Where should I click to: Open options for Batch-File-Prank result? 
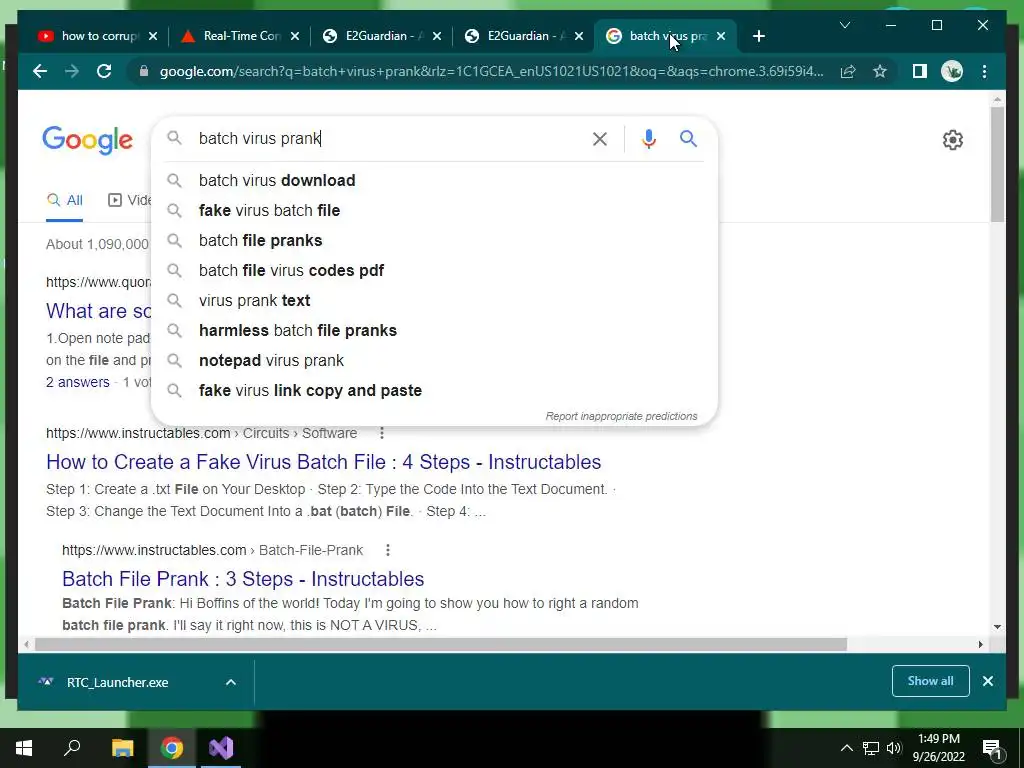tap(388, 550)
